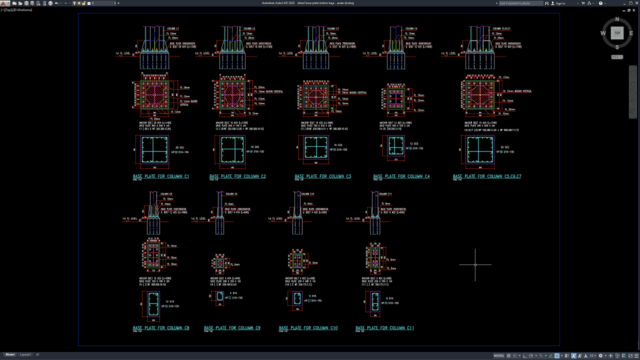Click the N compass direction on ViewCube
The image size is (640, 360).
coord(617,19)
